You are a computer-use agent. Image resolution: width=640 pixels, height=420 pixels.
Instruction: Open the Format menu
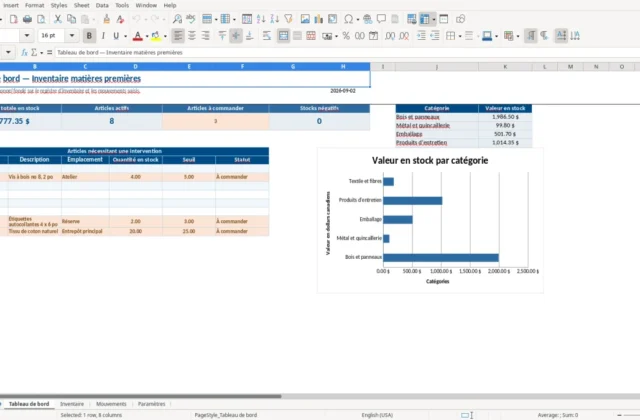click(34, 5)
